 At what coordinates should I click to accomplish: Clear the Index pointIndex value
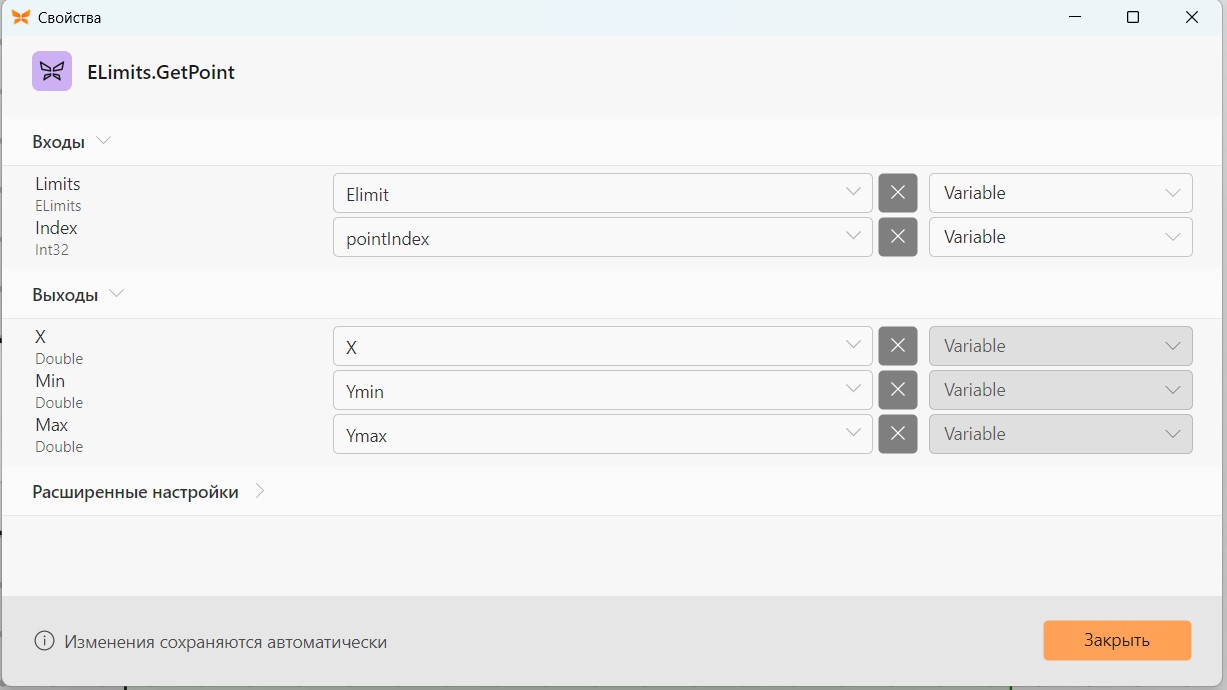898,237
